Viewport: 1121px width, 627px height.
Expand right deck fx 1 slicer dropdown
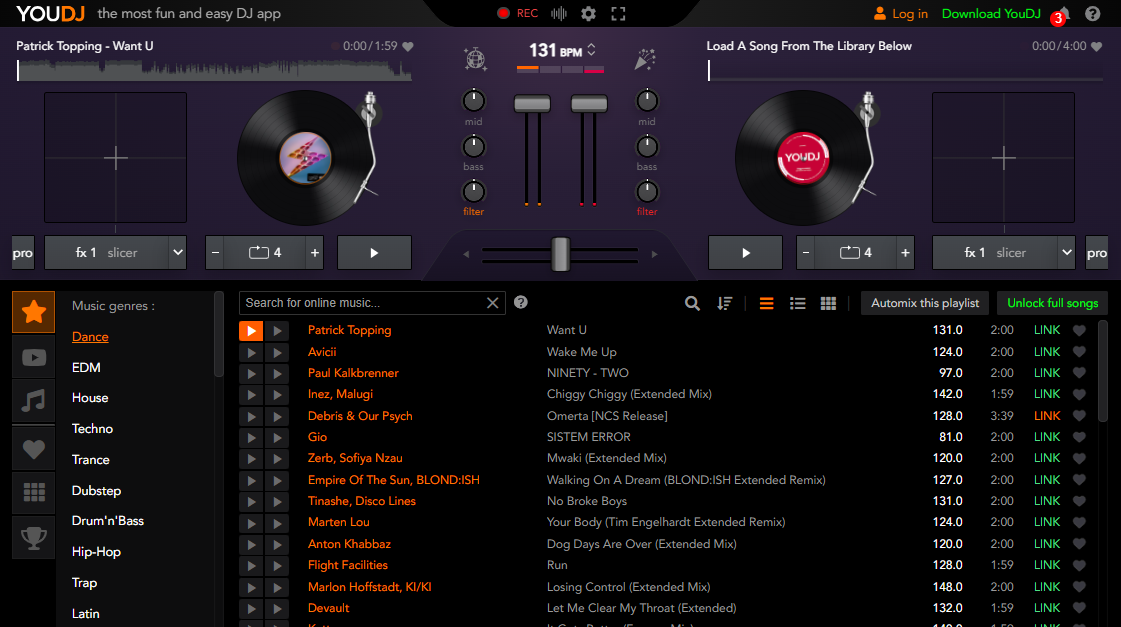pos(1066,253)
